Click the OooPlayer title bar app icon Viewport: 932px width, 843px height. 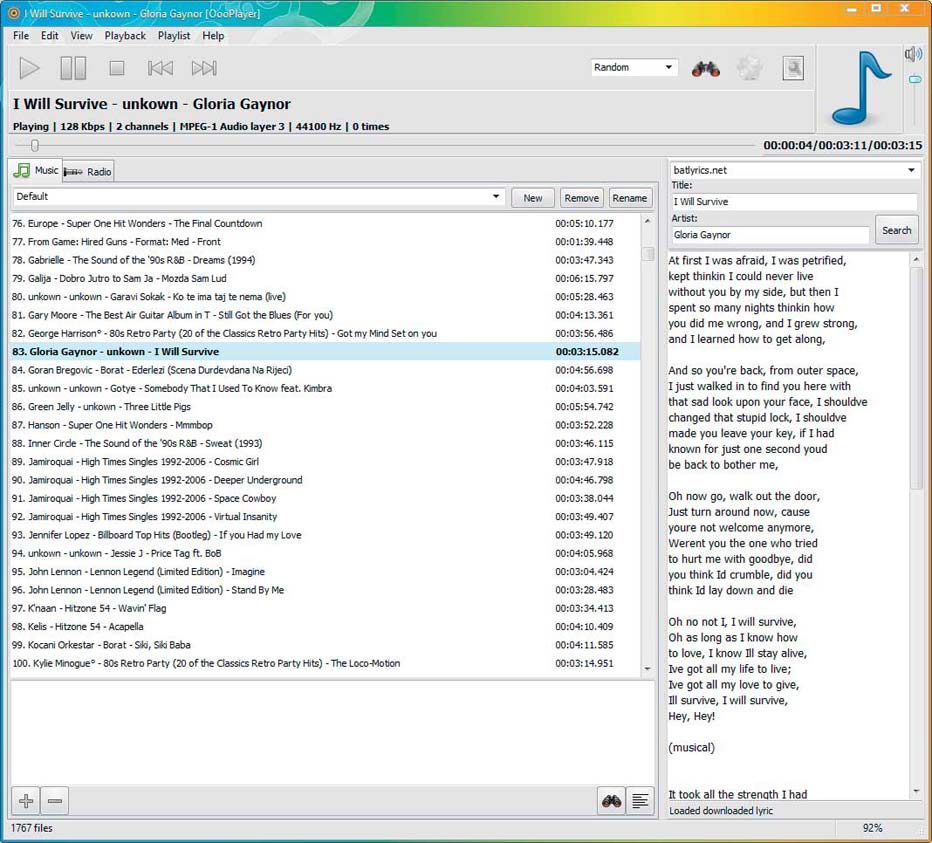13,12
